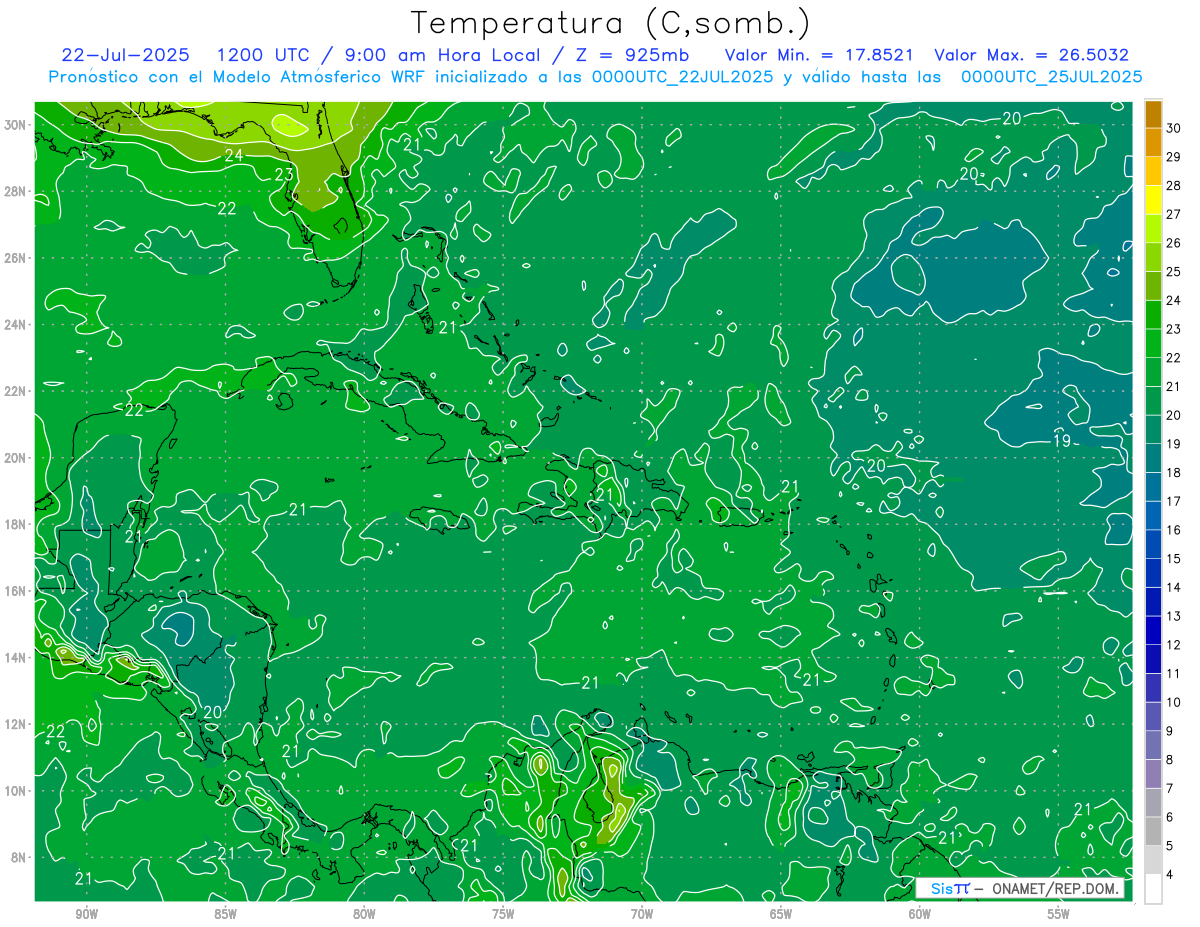This screenshot has width=1200, height=927.
Task: Click longitude axis label '90W'
Action: 86,914
